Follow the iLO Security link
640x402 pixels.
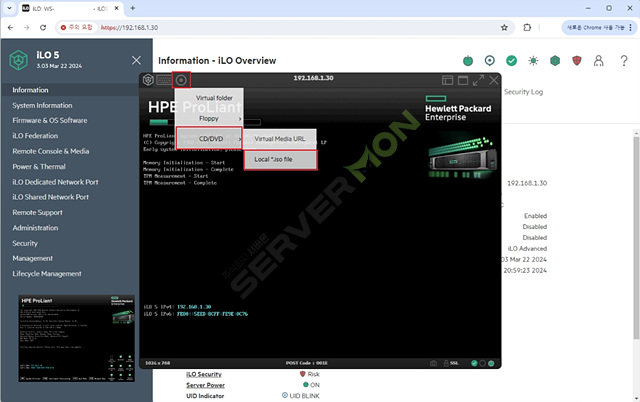204,374
